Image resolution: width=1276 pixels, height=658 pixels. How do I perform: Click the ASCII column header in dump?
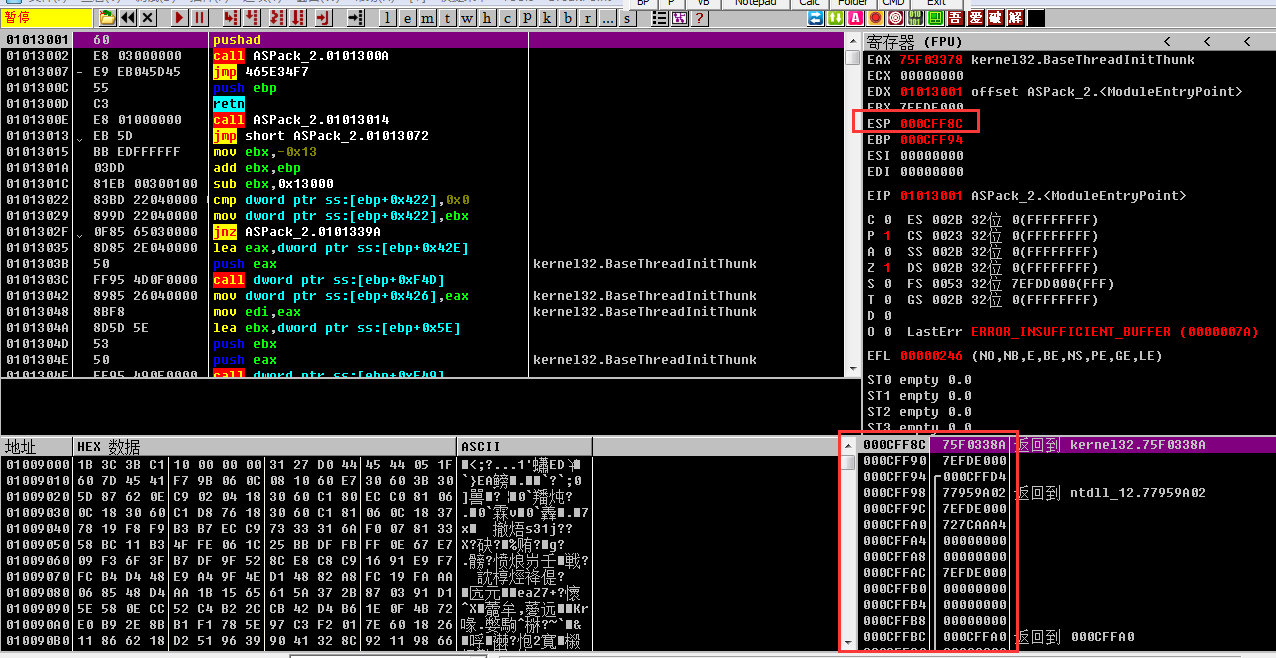pos(480,446)
